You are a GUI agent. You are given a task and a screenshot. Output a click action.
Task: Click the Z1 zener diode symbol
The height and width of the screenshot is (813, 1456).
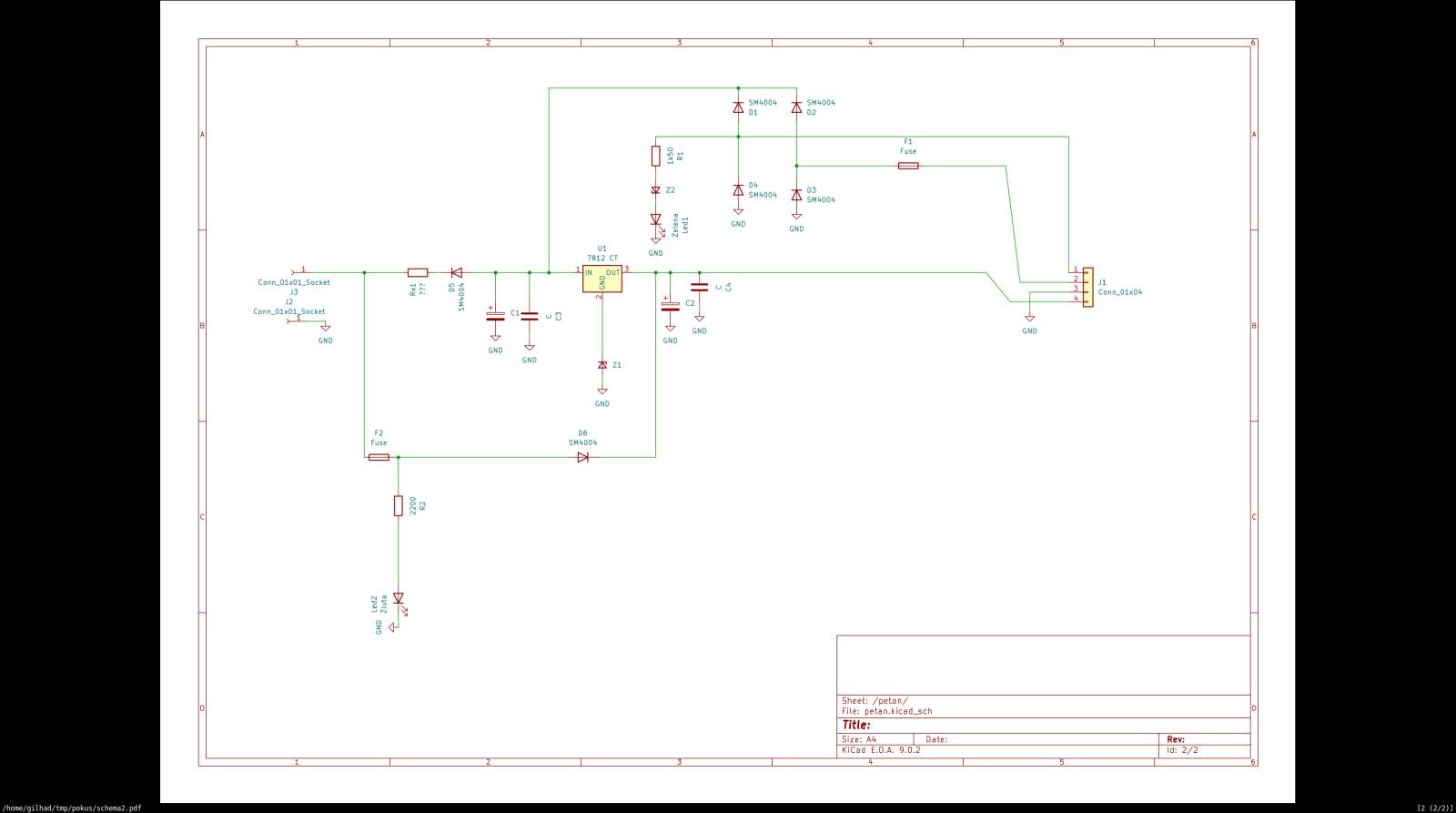point(602,365)
